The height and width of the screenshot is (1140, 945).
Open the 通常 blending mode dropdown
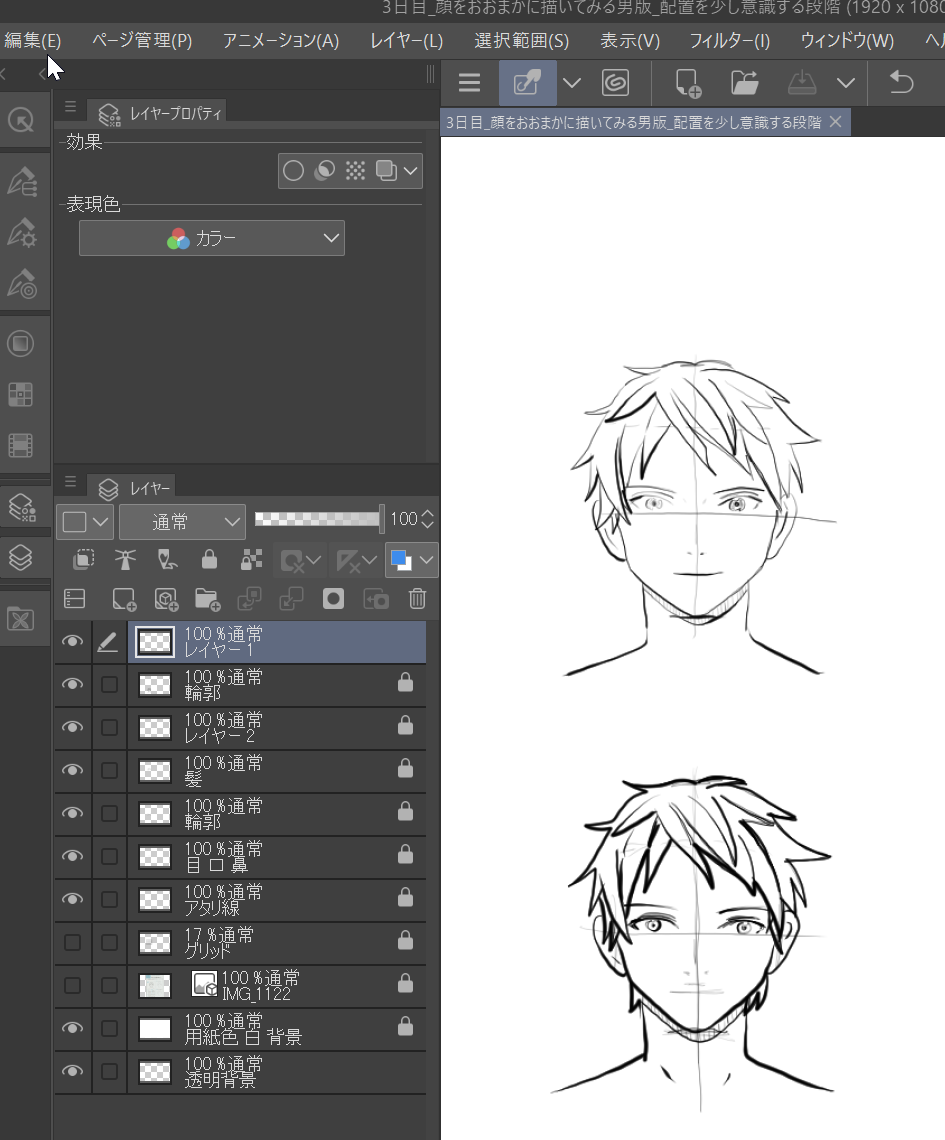(x=182, y=520)
